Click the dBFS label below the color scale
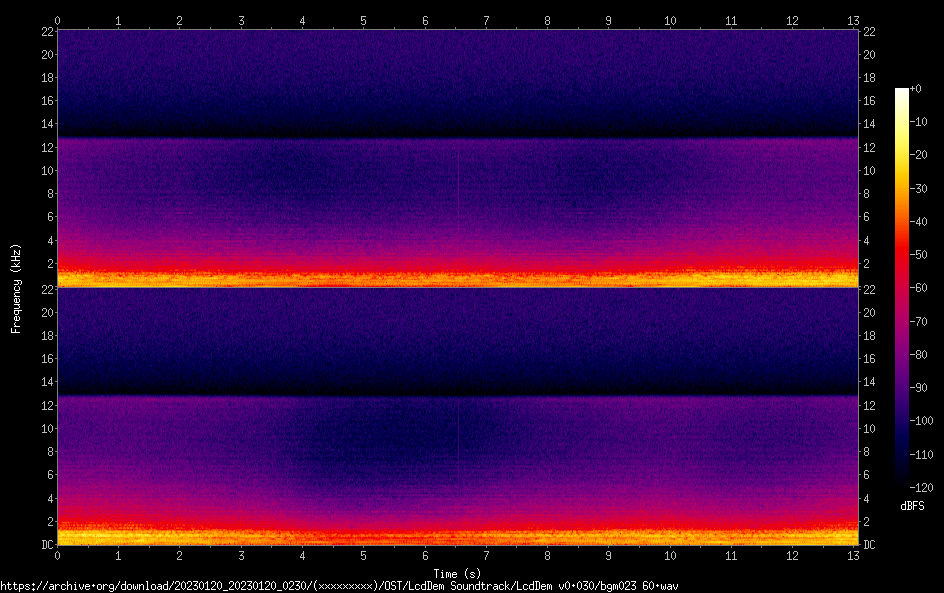The height and width of the screenshot is (593, 944). pos(912,506)
